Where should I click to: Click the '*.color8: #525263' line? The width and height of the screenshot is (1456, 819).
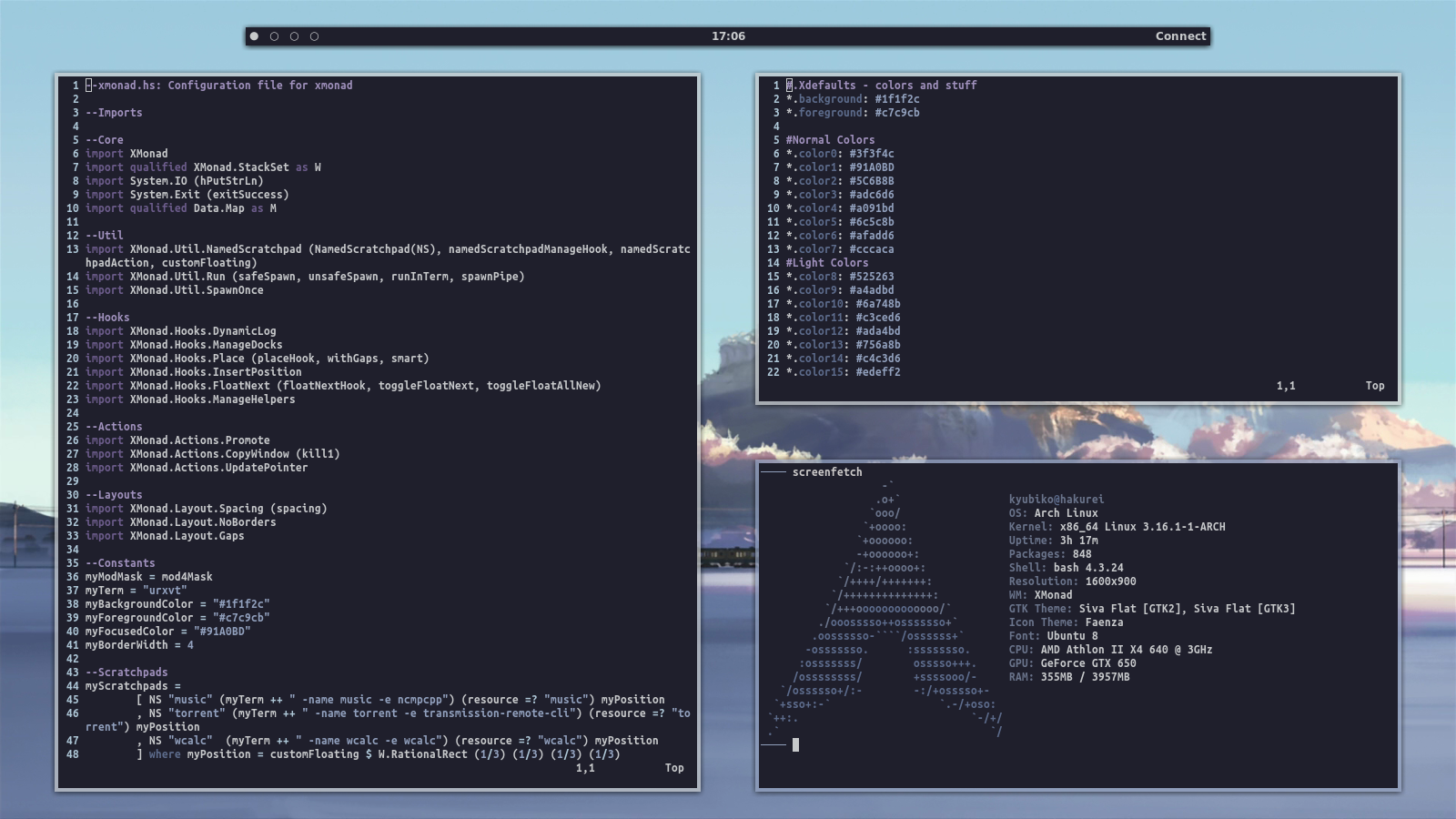[840, 277]
